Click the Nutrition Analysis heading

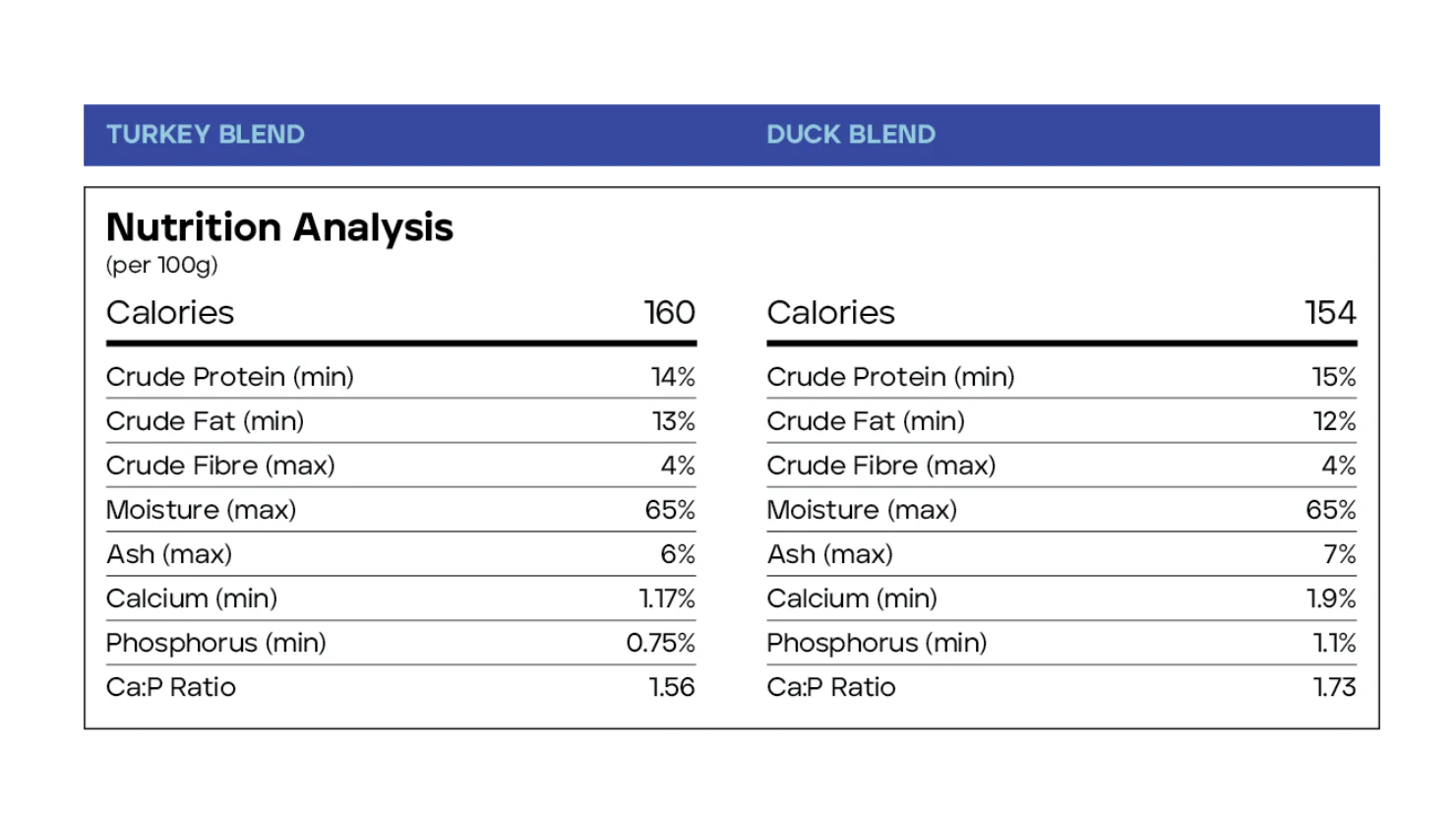pos(279,227)
